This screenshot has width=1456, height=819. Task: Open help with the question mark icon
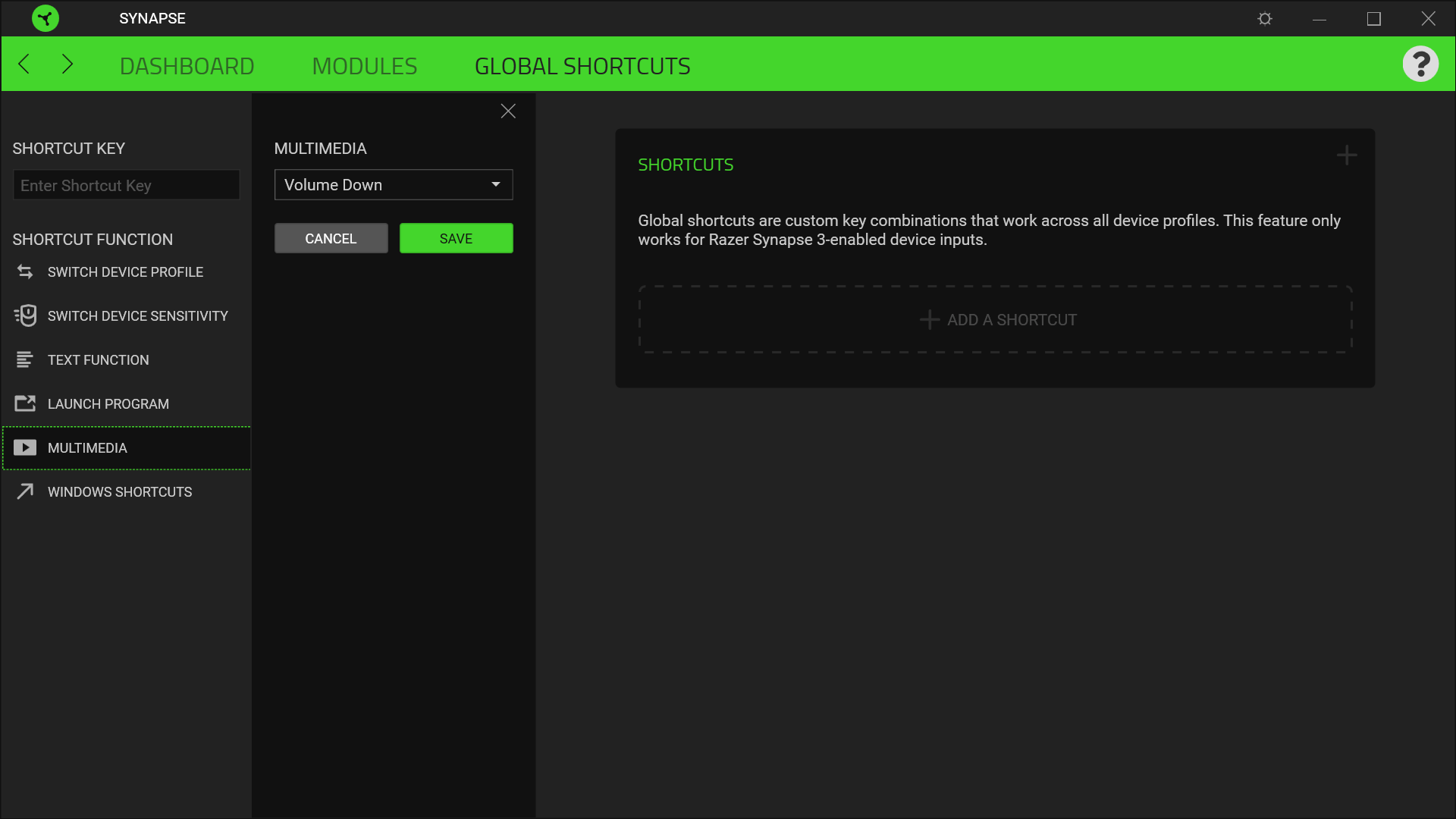1420,64
